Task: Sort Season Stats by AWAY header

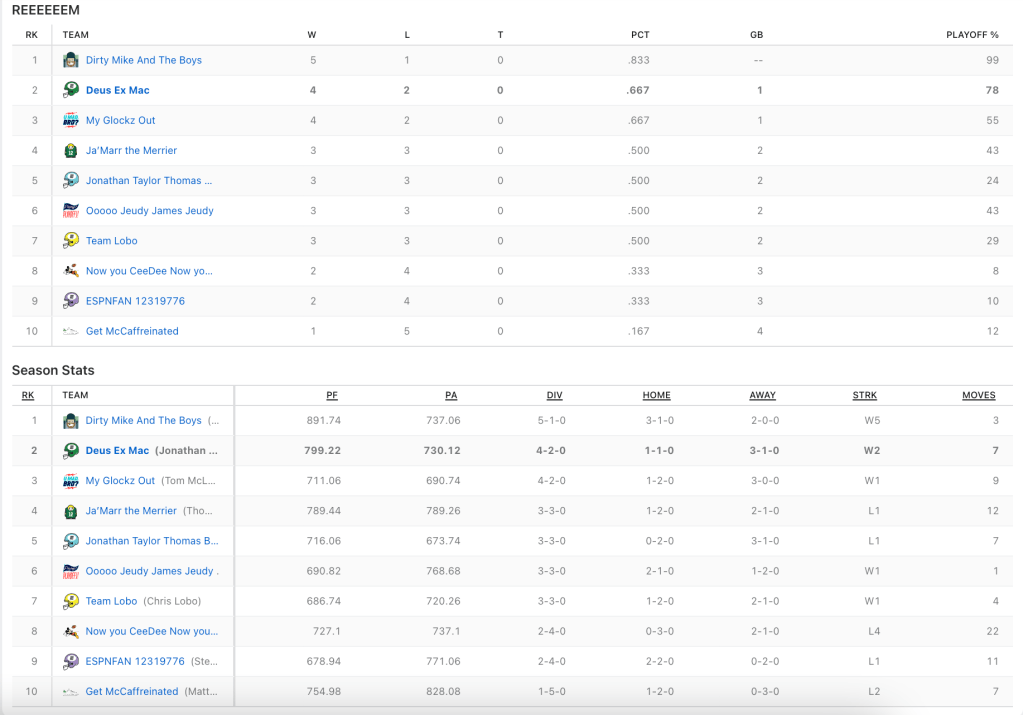Action: (762, 395)
